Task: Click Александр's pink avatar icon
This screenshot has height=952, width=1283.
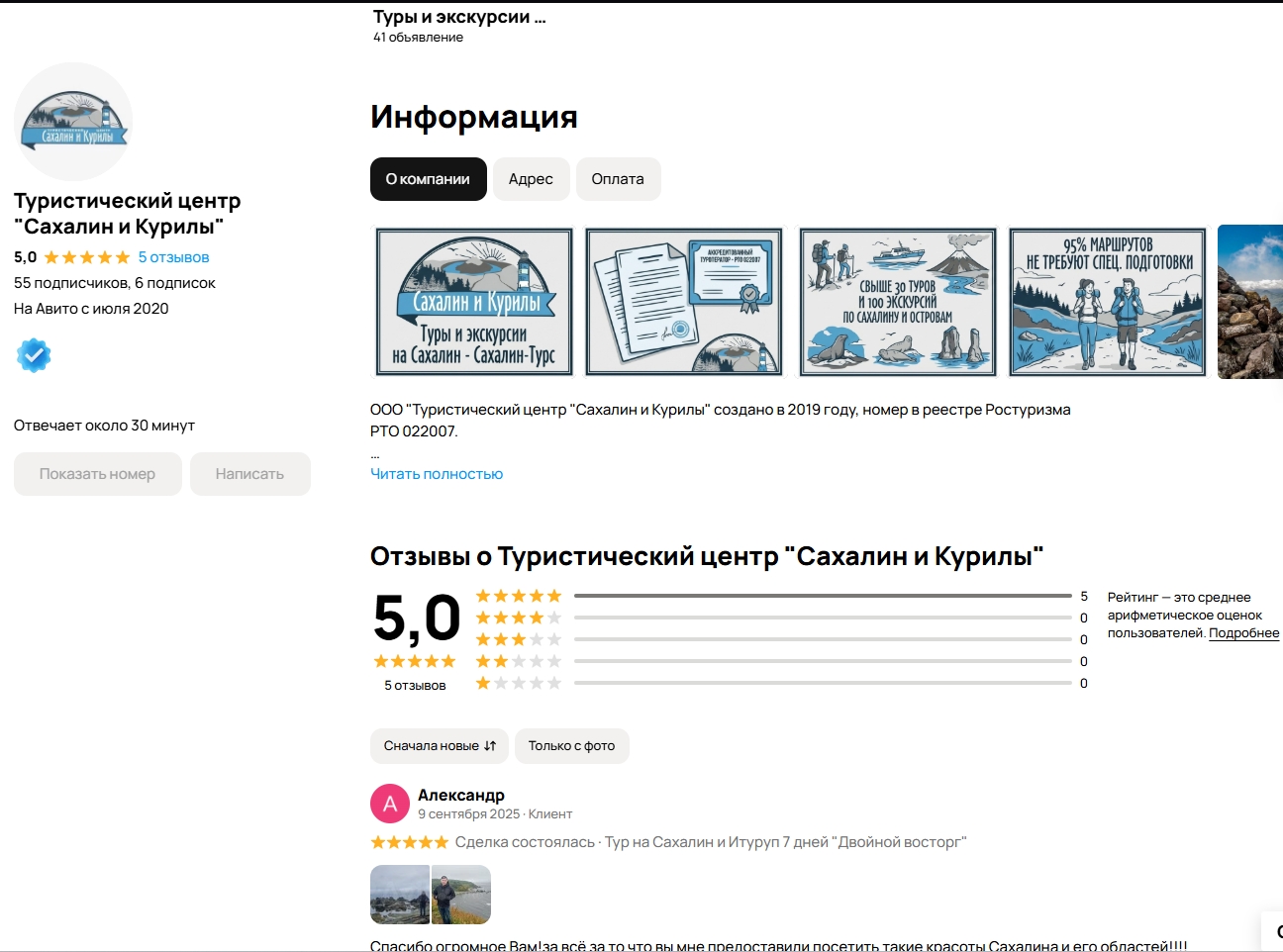Action: pyautogui.click(x=390, y=804)
